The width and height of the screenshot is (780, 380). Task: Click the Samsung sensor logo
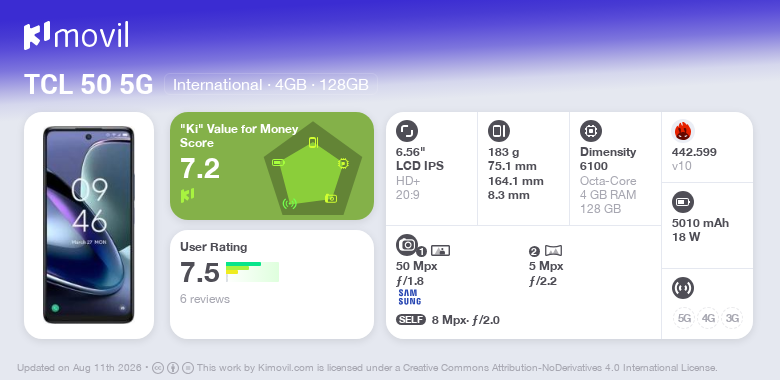click(x=410, y=297)
